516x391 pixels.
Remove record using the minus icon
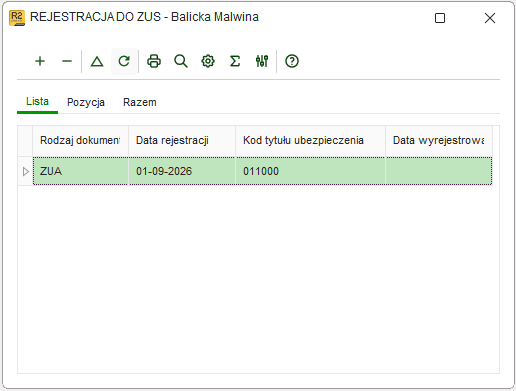click(x=67, y=61)
